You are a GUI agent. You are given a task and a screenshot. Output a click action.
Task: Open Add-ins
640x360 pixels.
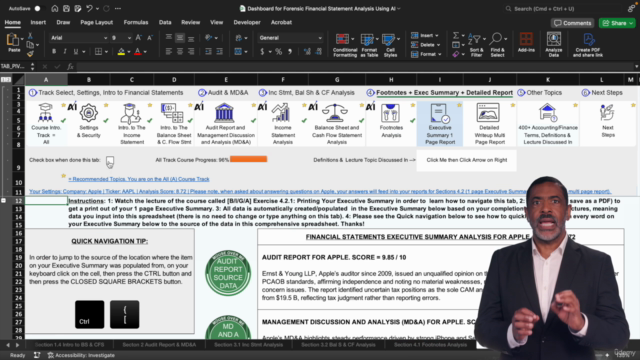526,43
